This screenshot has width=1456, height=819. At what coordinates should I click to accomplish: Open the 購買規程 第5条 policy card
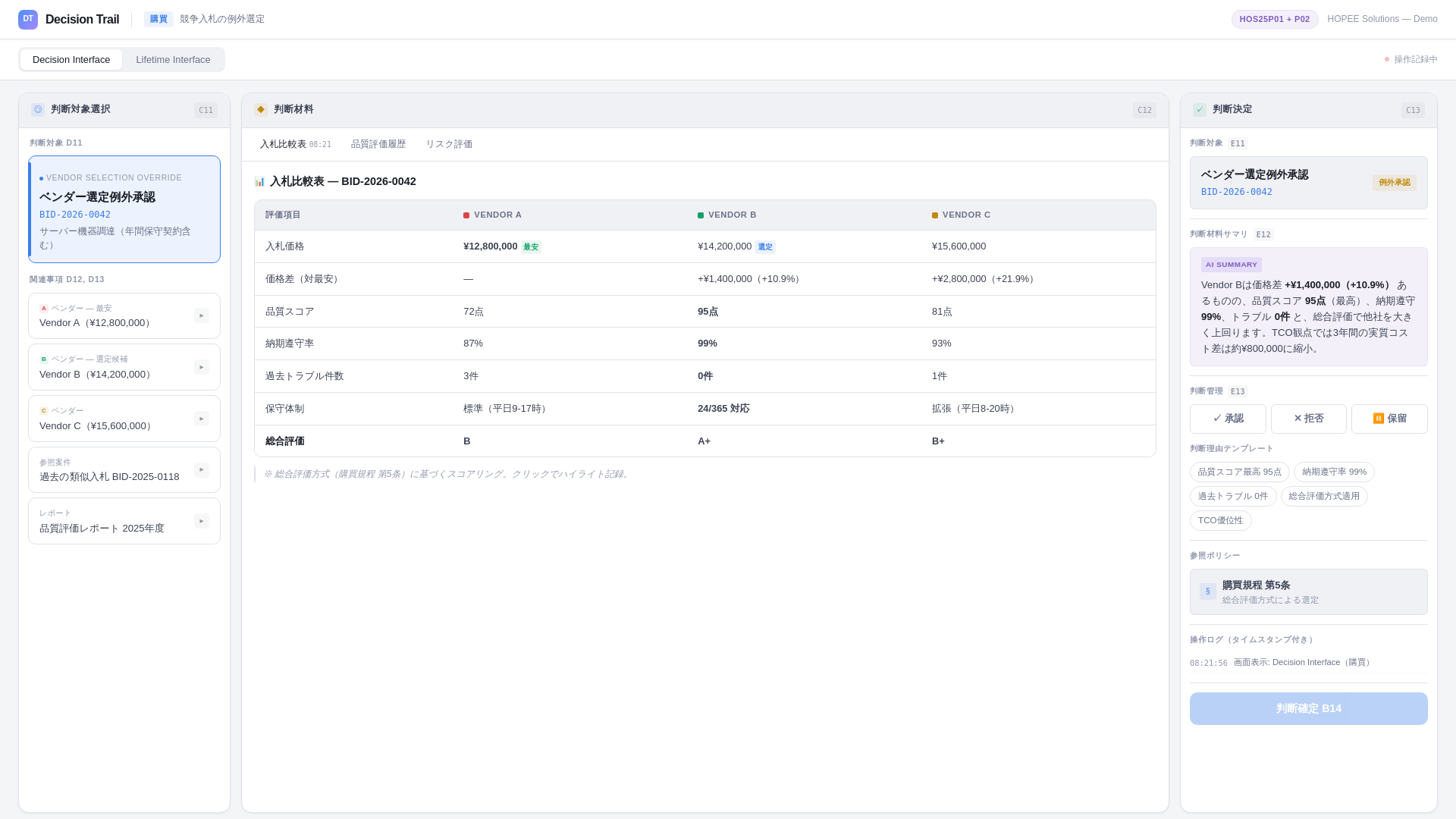(x=1309, y=592)
